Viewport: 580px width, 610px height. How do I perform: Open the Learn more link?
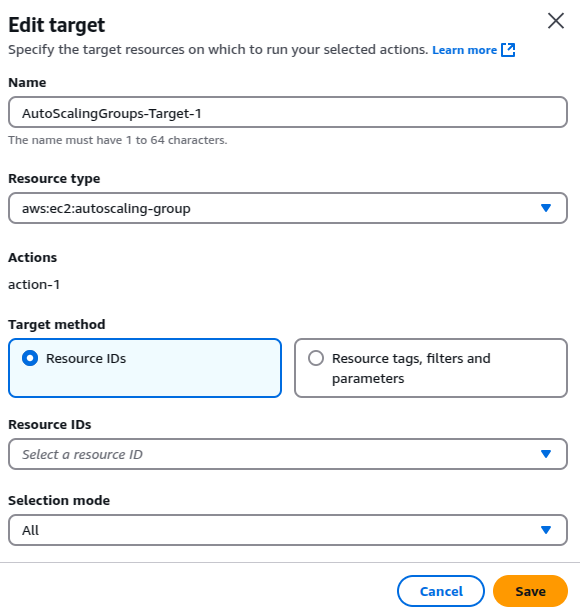click(464, 50)
